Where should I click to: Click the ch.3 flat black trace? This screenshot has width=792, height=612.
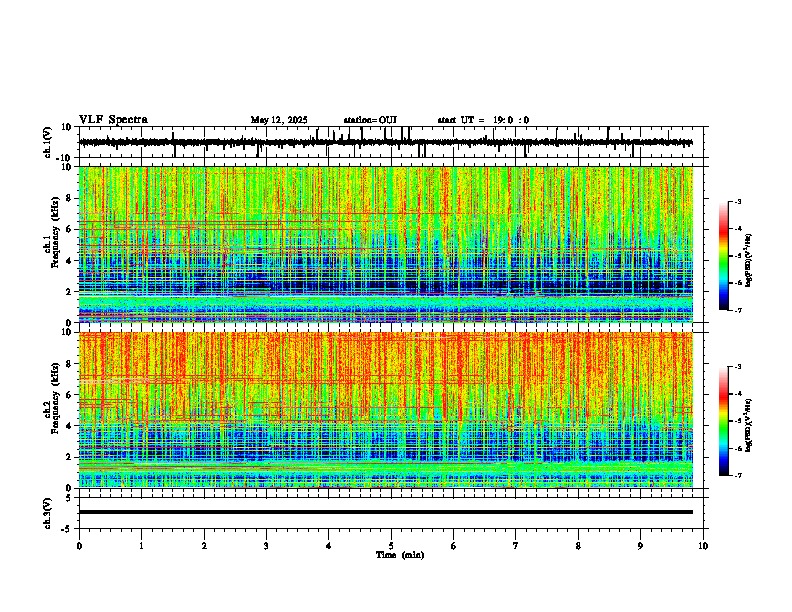pyautogui.click(x=386, y=512)
